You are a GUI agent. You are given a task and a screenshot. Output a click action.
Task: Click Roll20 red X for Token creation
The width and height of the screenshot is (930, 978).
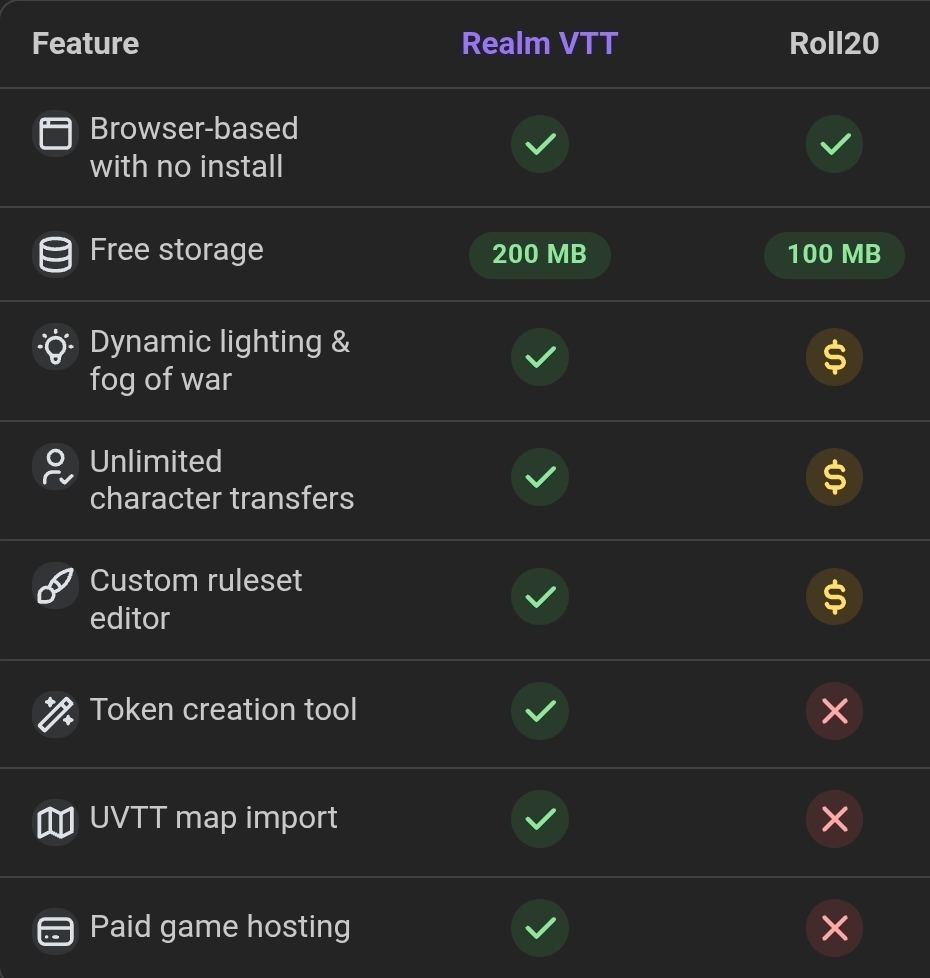834,711
